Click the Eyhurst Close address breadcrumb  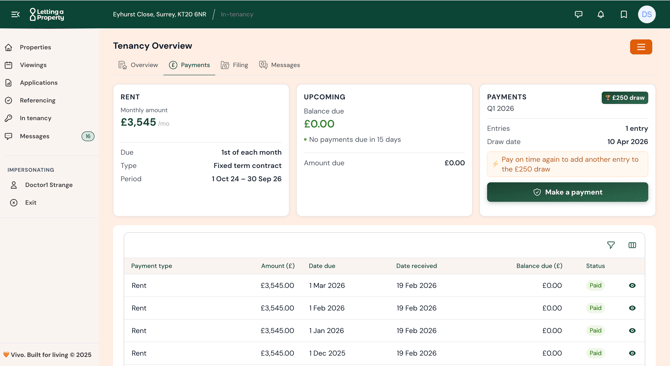159,15
